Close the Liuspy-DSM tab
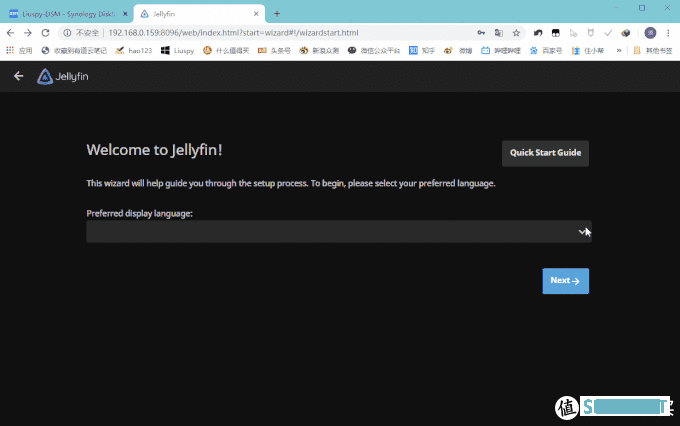This screenshot has height=426, width=680. click(x=125, y=14)
